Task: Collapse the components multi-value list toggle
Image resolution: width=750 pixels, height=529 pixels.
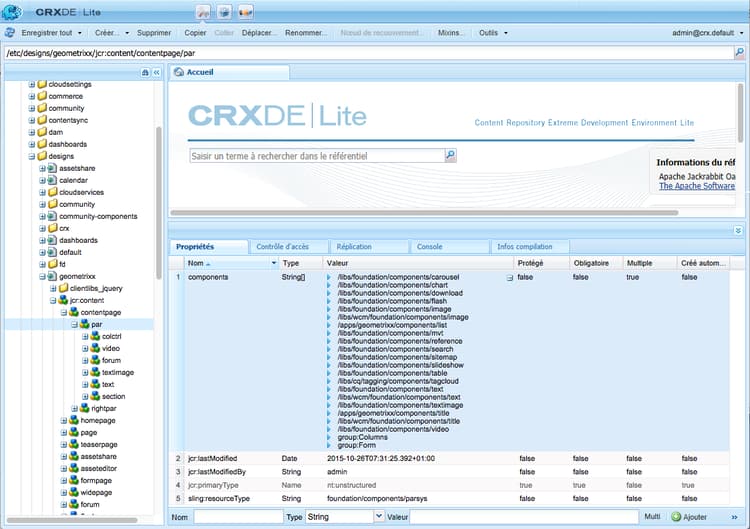Action: pos(509,277)
